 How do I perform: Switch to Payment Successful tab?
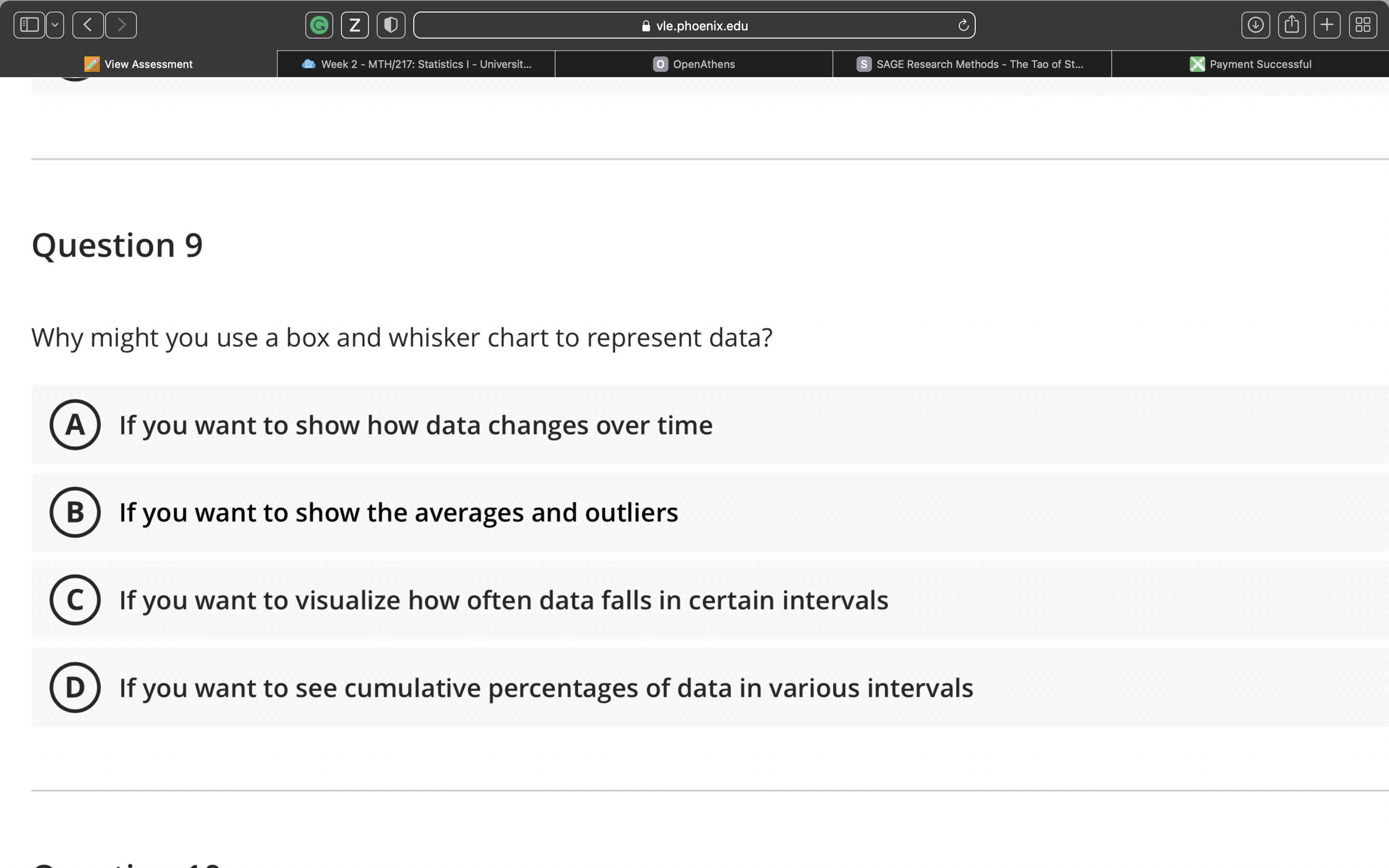tap(1250, 64)
